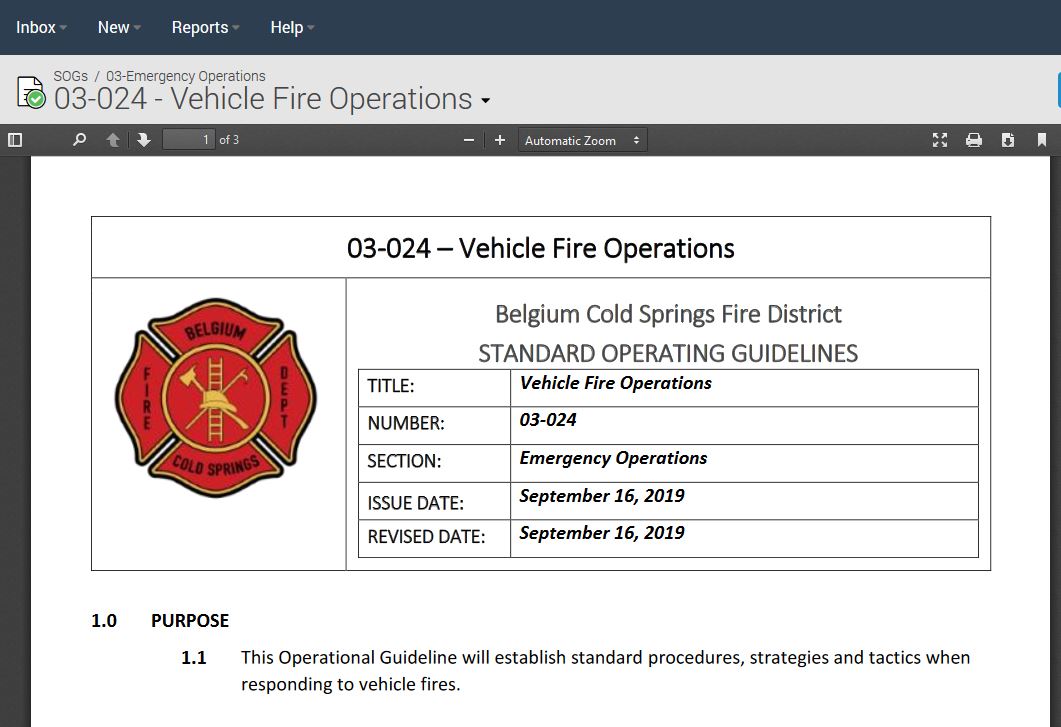Click the page number input field

(x=189, y=140)
